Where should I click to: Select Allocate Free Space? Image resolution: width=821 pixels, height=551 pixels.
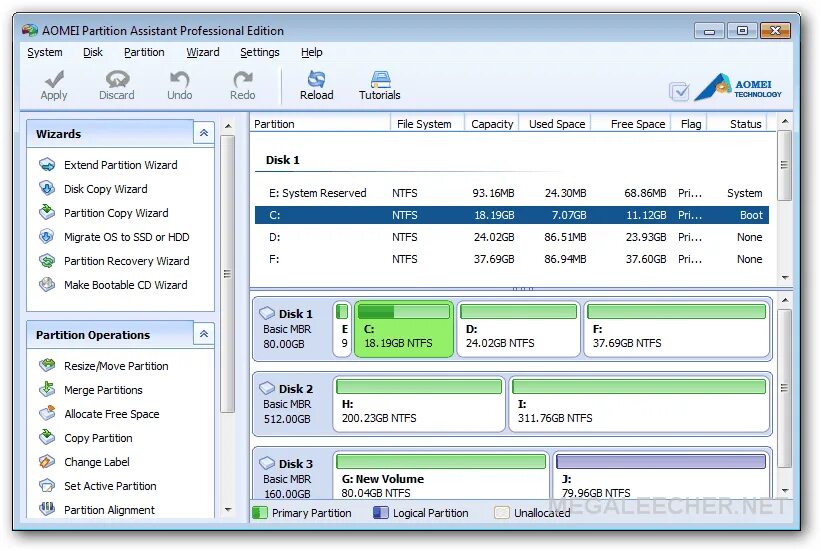(x=111, y=414)
